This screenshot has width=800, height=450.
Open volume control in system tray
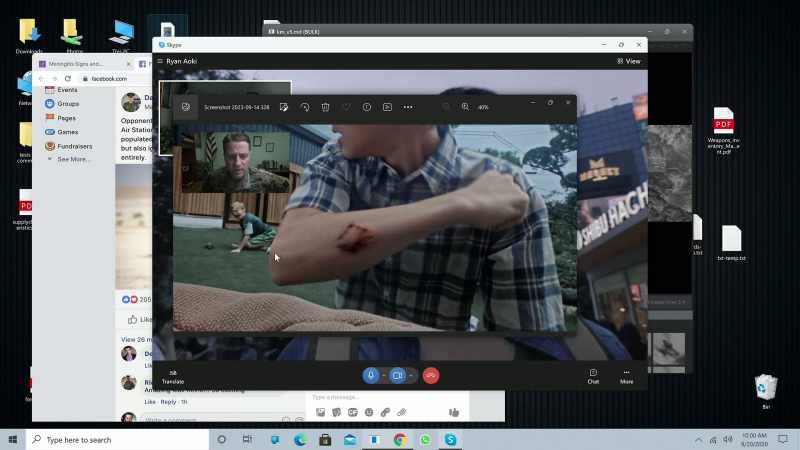pos(728,439)
